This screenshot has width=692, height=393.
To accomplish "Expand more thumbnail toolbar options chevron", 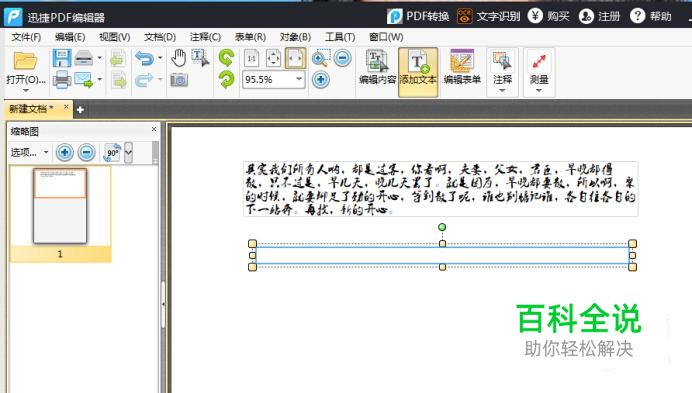I will pos(128,153).
